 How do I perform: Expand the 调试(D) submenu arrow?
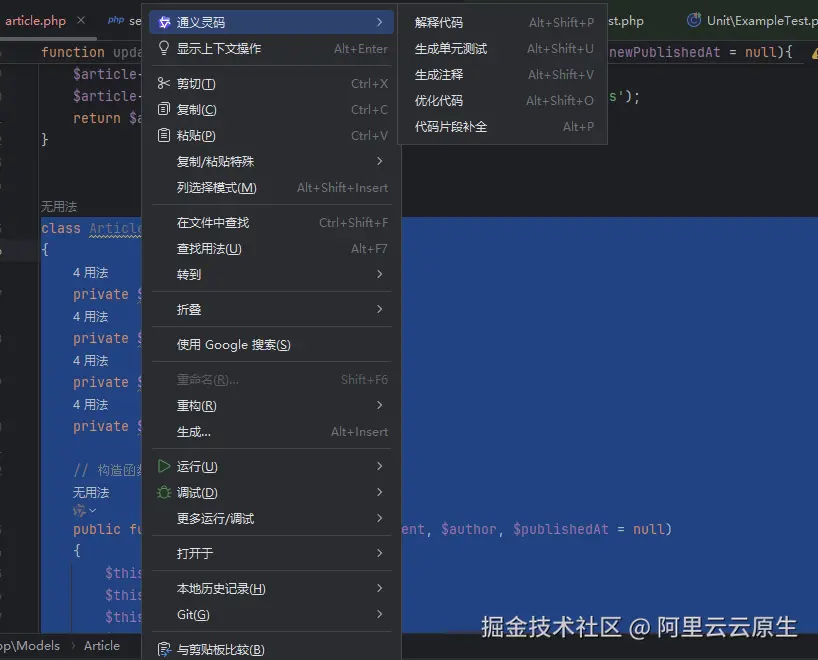point(379,492)
